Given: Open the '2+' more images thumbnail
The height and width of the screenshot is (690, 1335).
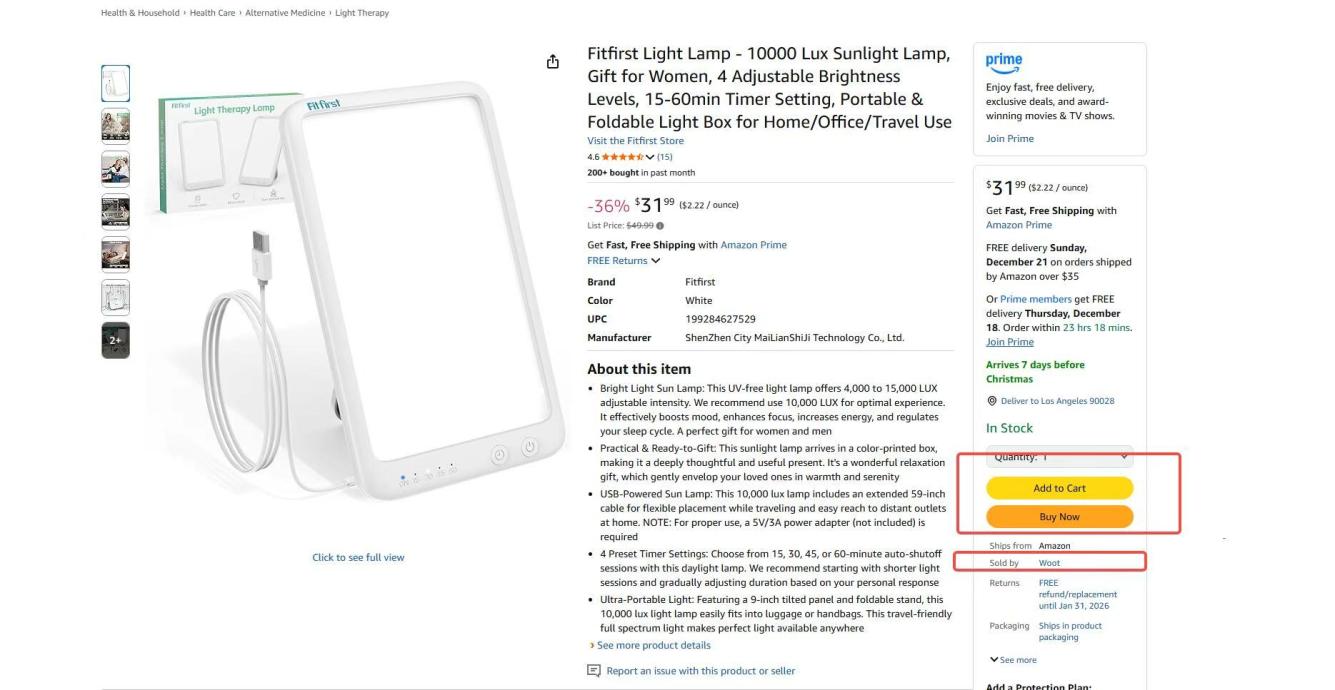Looking at the screenshot, I should tap(116, 341).
